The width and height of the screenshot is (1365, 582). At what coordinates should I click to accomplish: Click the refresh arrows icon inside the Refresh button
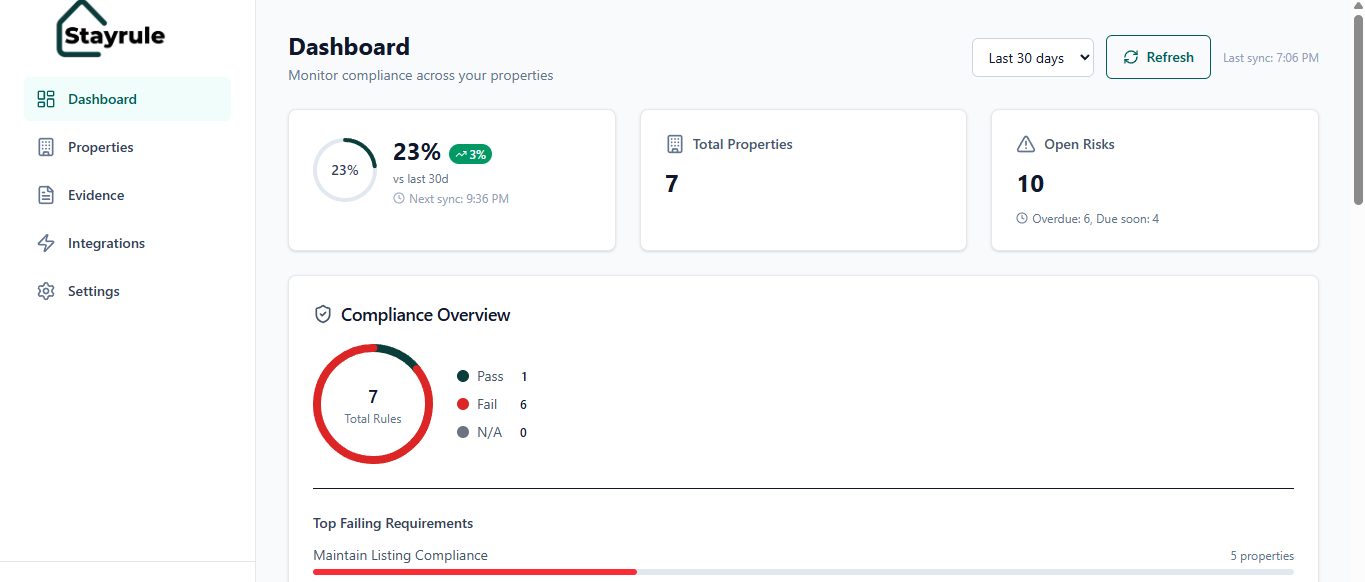coord(1131,57)
